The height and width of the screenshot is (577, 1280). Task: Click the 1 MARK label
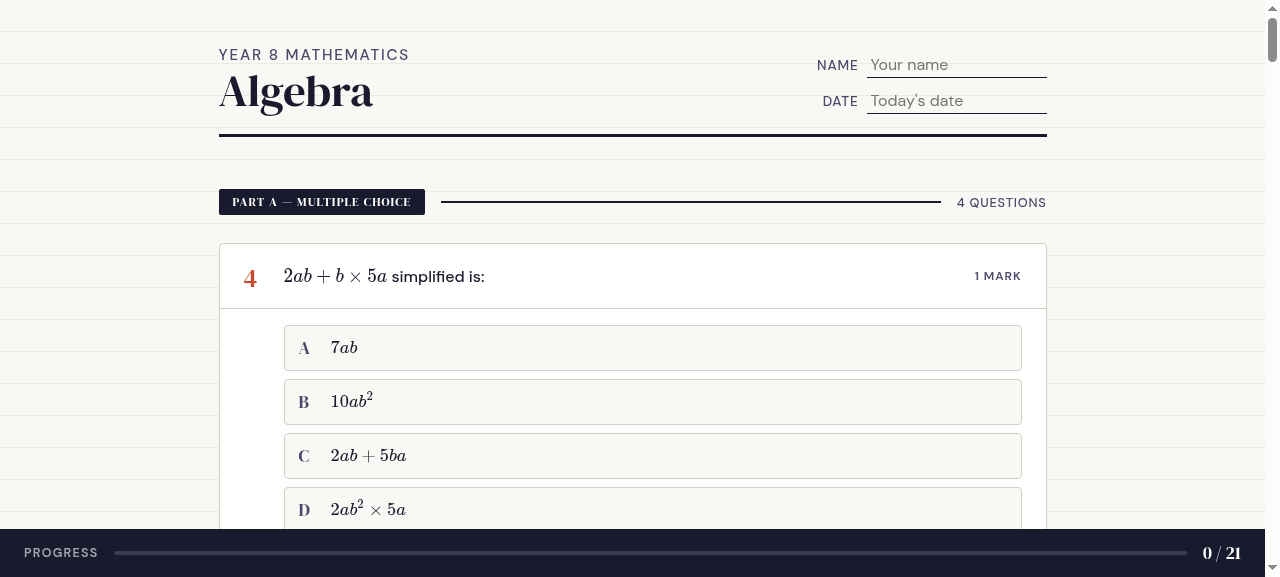(997, 276)
